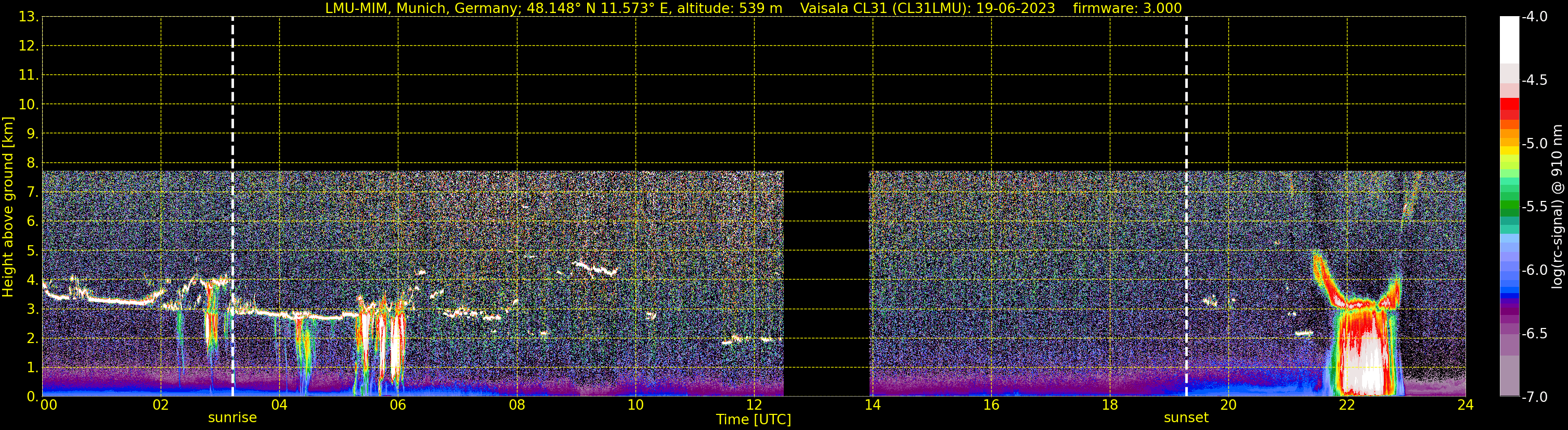Click the white sunrise dashed vertical line
The image size is (1568, 430).
point(232,207)
